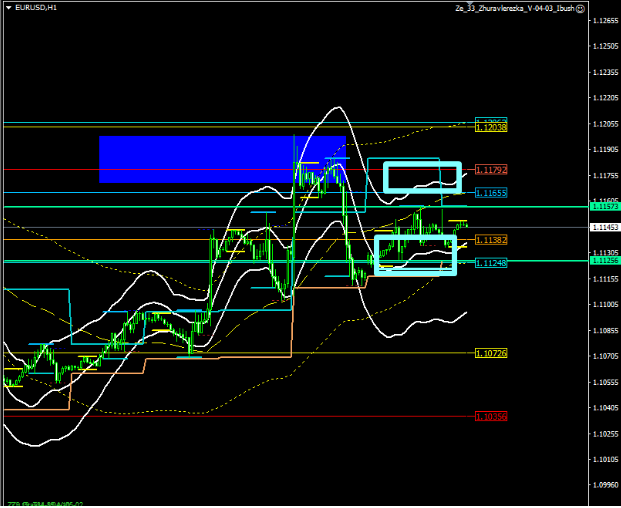Image resolution: width=621 pixels, height=508 pixels.
Task: Click the yellow 1.10726 price label
Action: click(x=491, y=354)
